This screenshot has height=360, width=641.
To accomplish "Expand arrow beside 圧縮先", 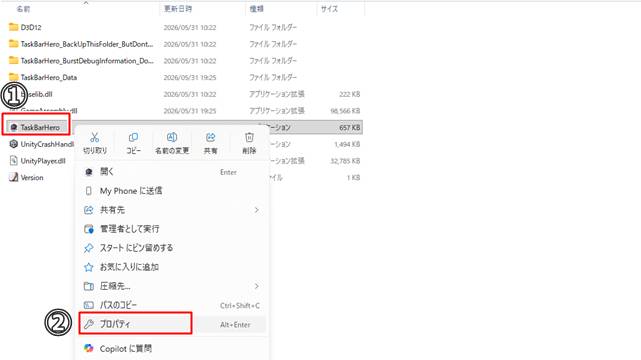I will (x=257, y=286).
